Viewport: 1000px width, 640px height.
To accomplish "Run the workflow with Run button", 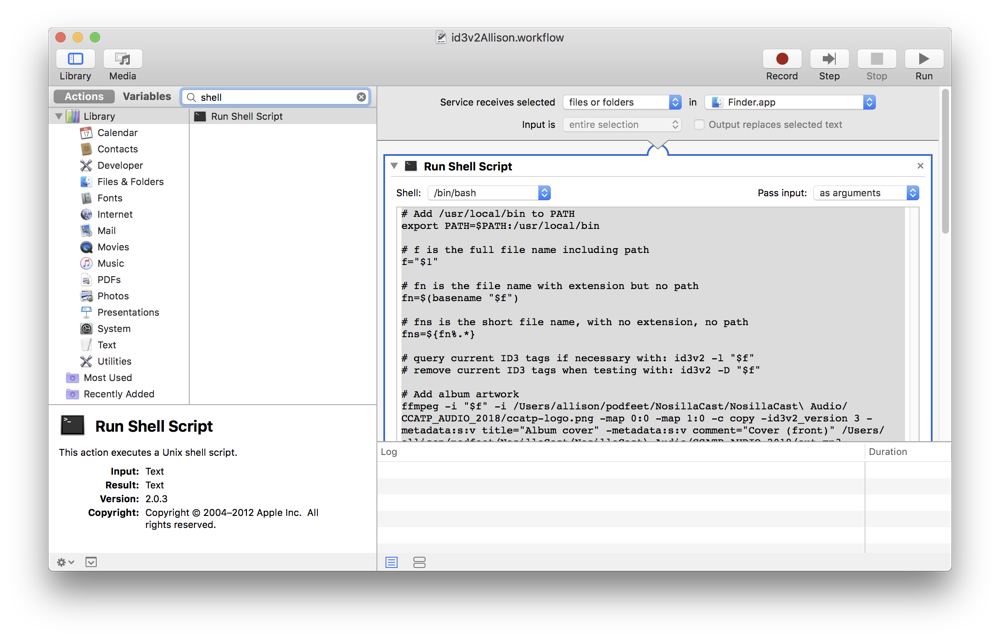I will [923, 60].
